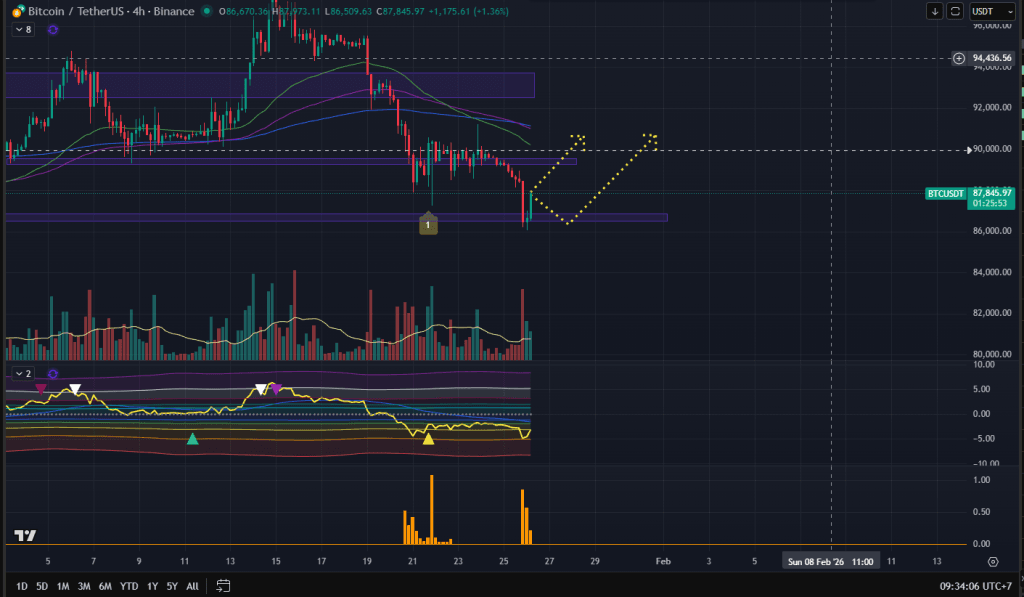Image resolution: width=1024 pixels, height=597 pixels.
Task: Click the purple icon in oscillator pane
Action: [52, 373]
